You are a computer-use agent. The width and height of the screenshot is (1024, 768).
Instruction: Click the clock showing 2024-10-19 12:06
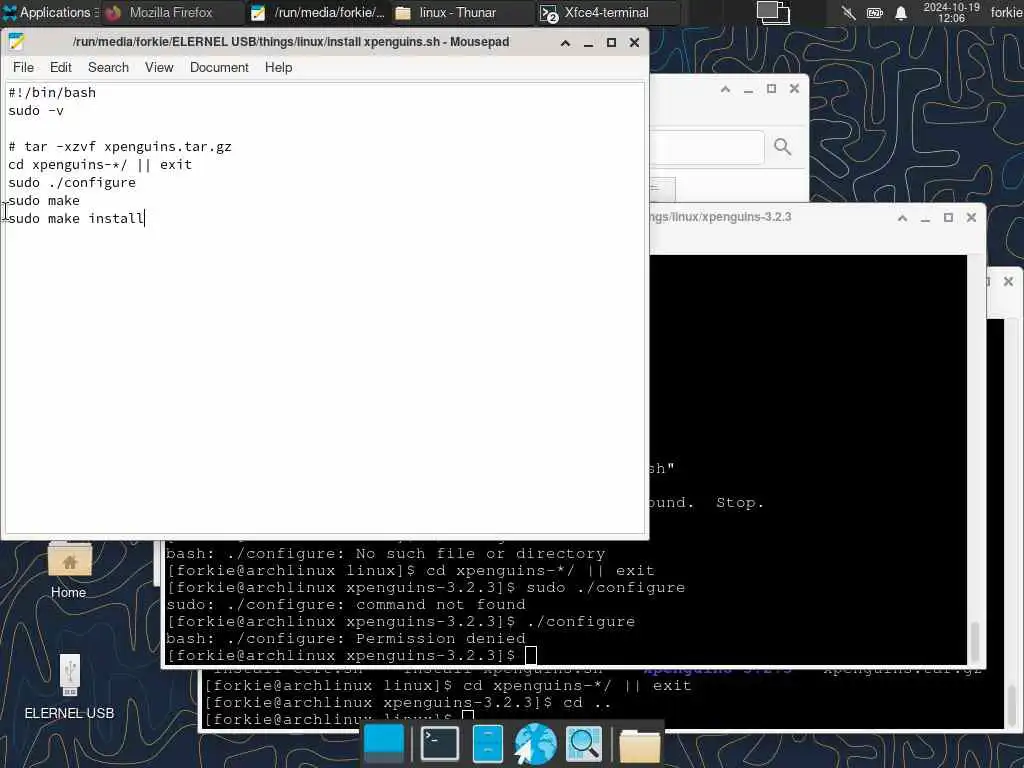(952, 12)
